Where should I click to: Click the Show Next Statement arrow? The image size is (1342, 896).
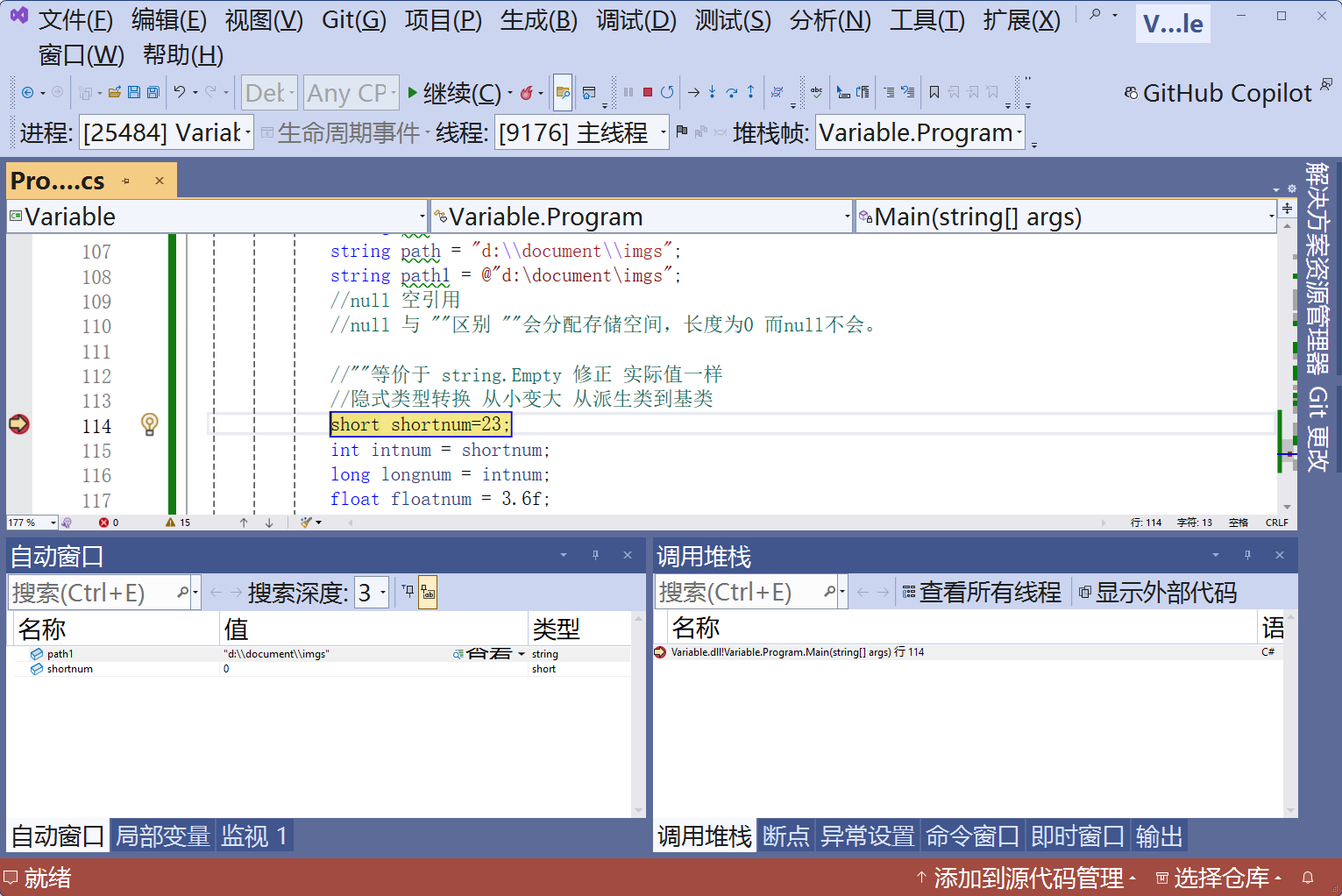(693, 92)
